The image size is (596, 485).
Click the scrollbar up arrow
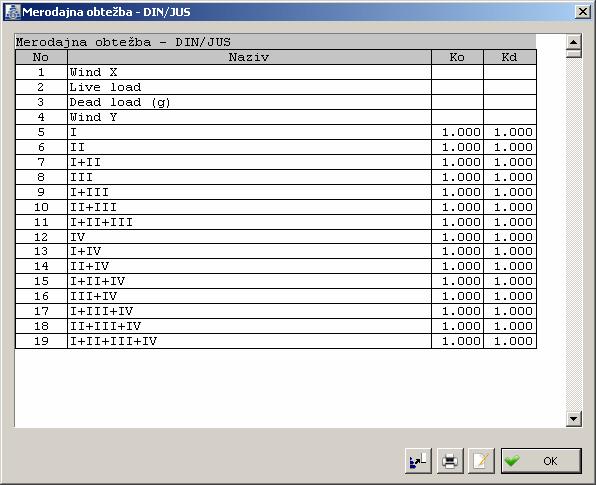pos(574,41)
